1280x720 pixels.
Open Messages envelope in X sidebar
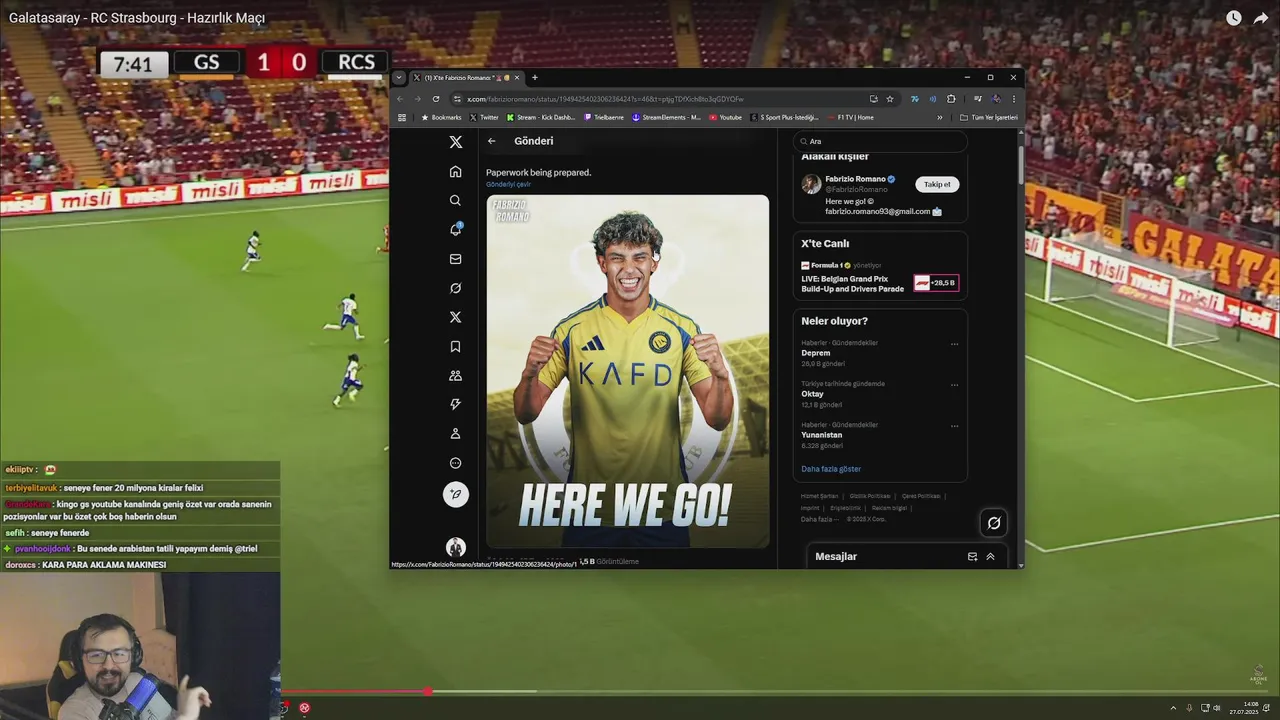pyautogui.click(x=455, y=259)
